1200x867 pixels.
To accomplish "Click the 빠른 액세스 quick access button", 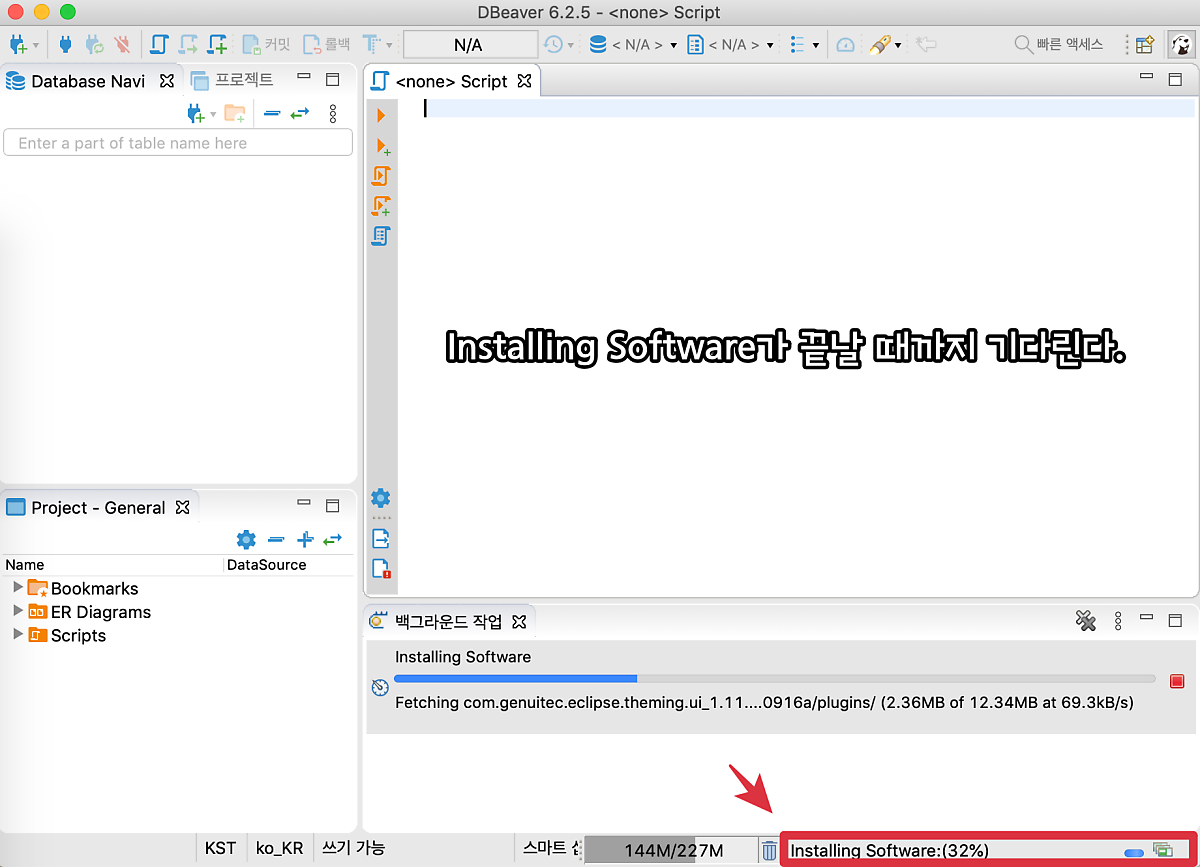I will (1058, 44).
